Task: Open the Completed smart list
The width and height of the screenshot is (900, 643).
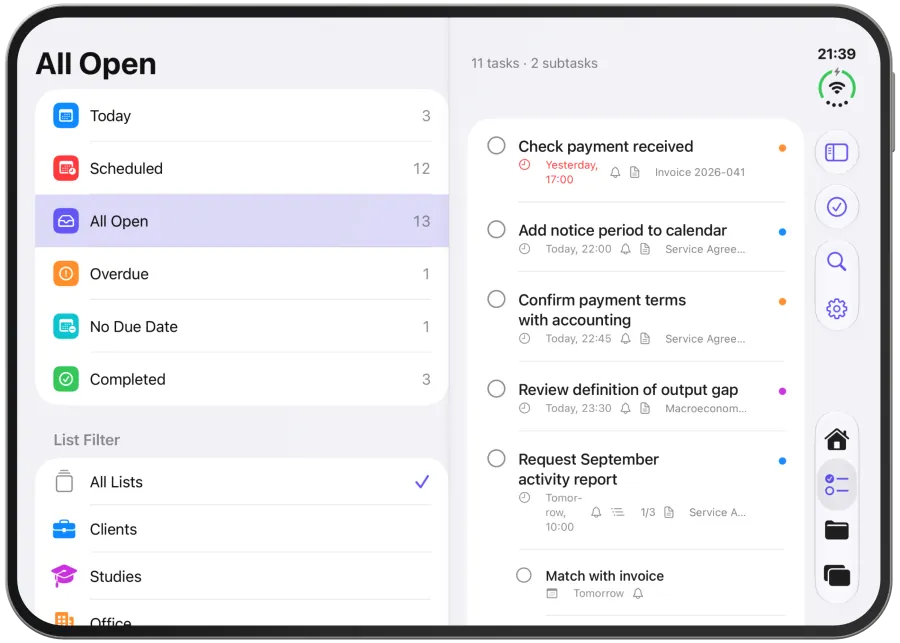Action: tap(242, 379)
